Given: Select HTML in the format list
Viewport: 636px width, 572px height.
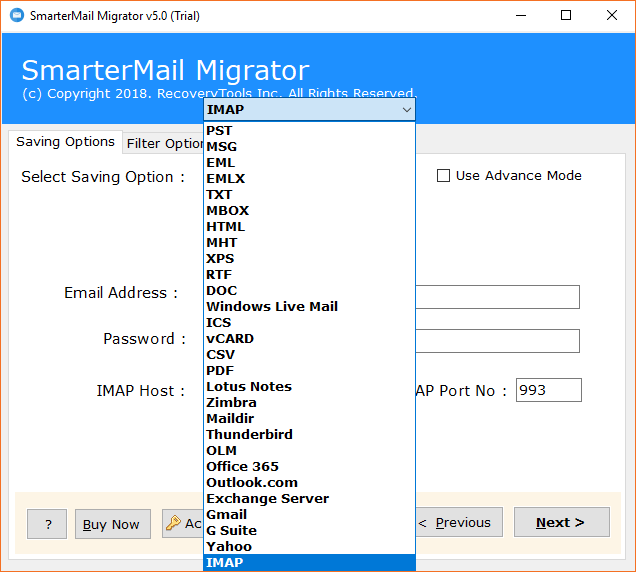Looking at the screenshot, I should pyautogui.click(x=309, y=226).
